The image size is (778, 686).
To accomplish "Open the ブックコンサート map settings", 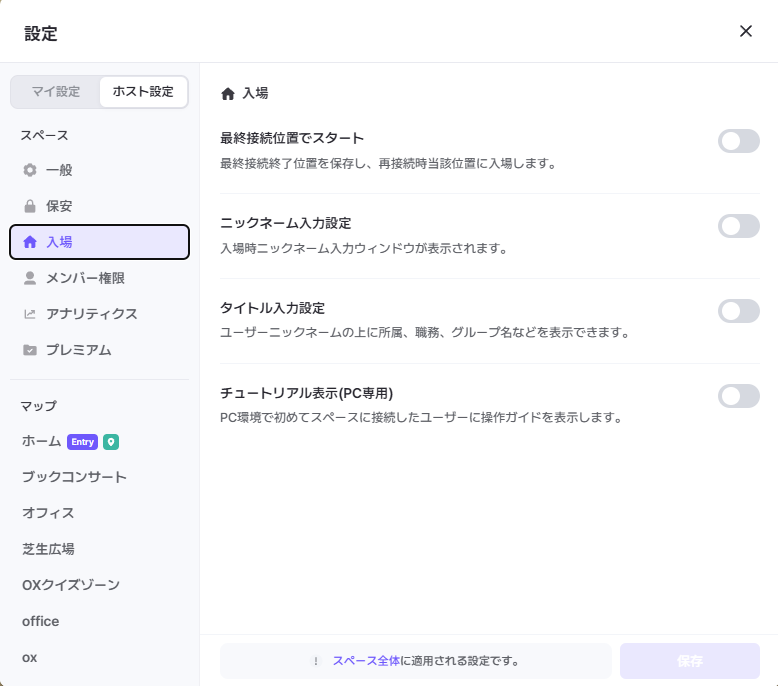I will click(x=74, y=477).
